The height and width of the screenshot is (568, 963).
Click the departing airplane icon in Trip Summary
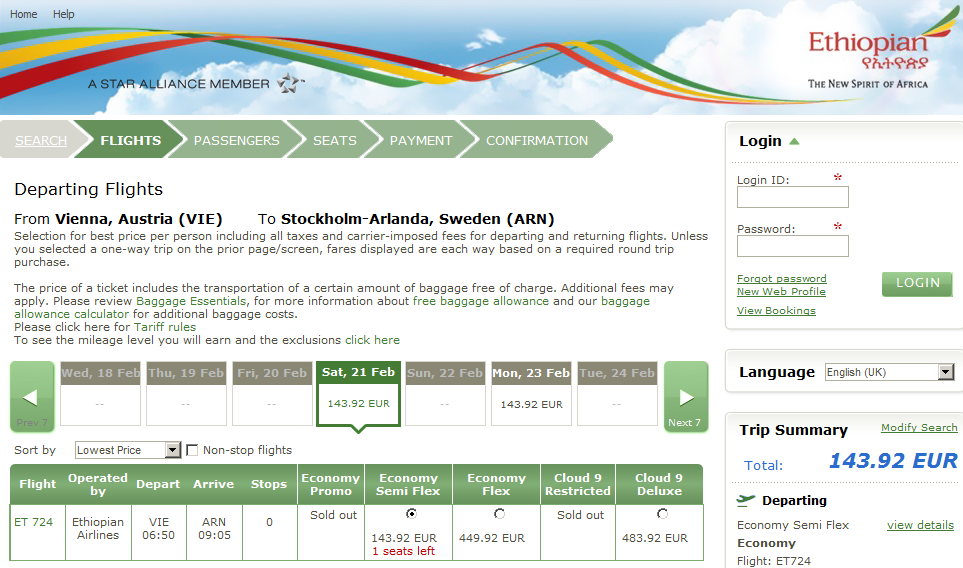[745, 500]
